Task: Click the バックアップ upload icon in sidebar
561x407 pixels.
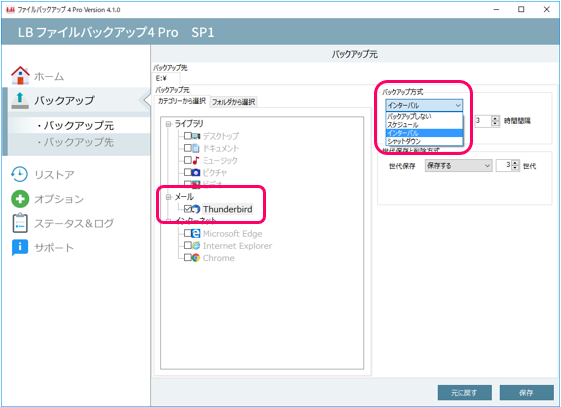Action: pyautogui.click(x=20, y=100)
